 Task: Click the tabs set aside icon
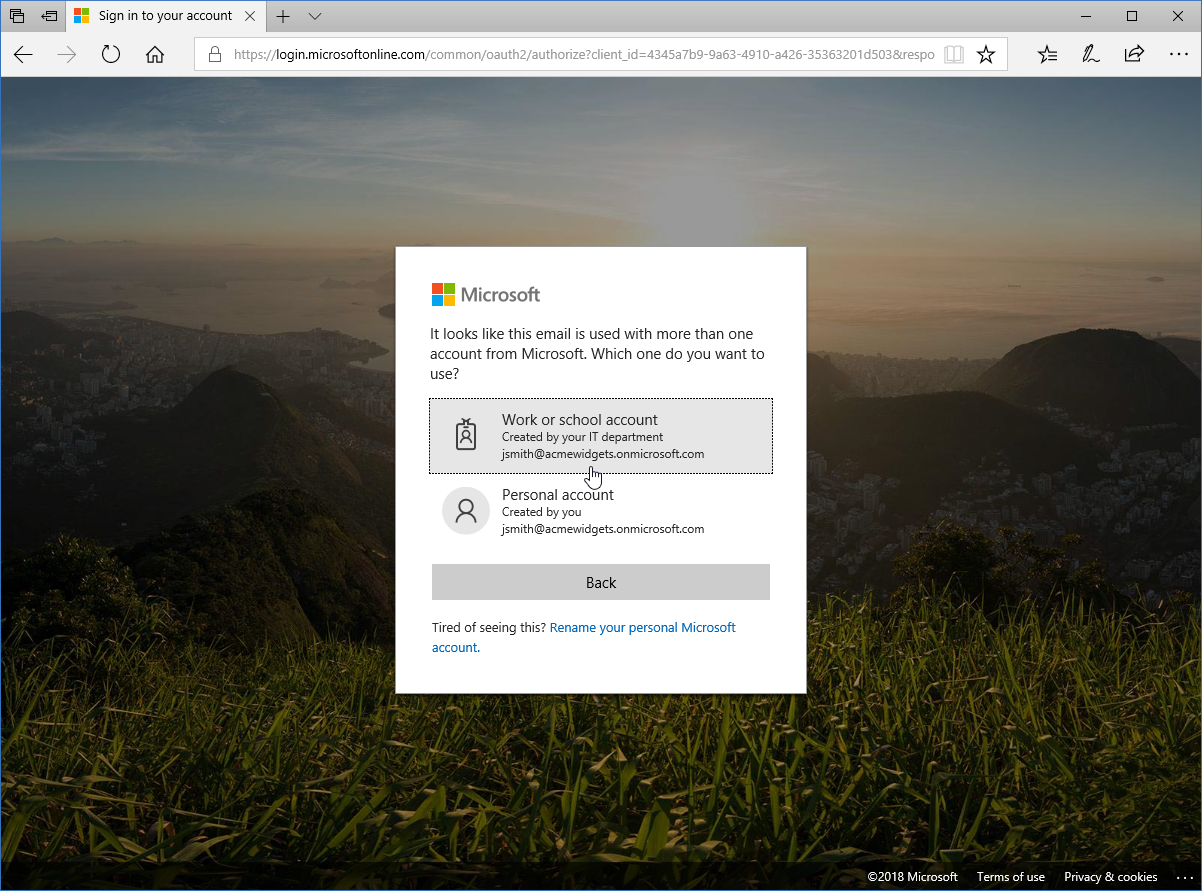pyautogui.click(x=18, y=16)
